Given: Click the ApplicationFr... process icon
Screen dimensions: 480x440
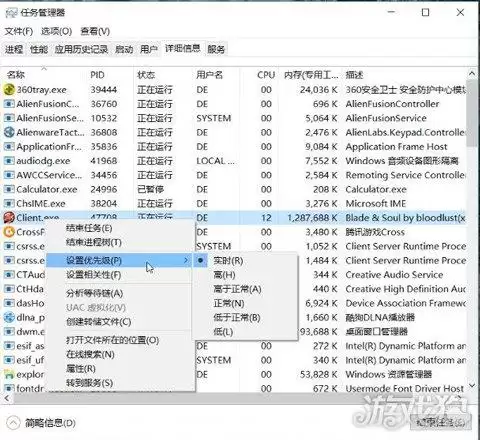Looking at the screenshot, I should click(x=9, y=147).
